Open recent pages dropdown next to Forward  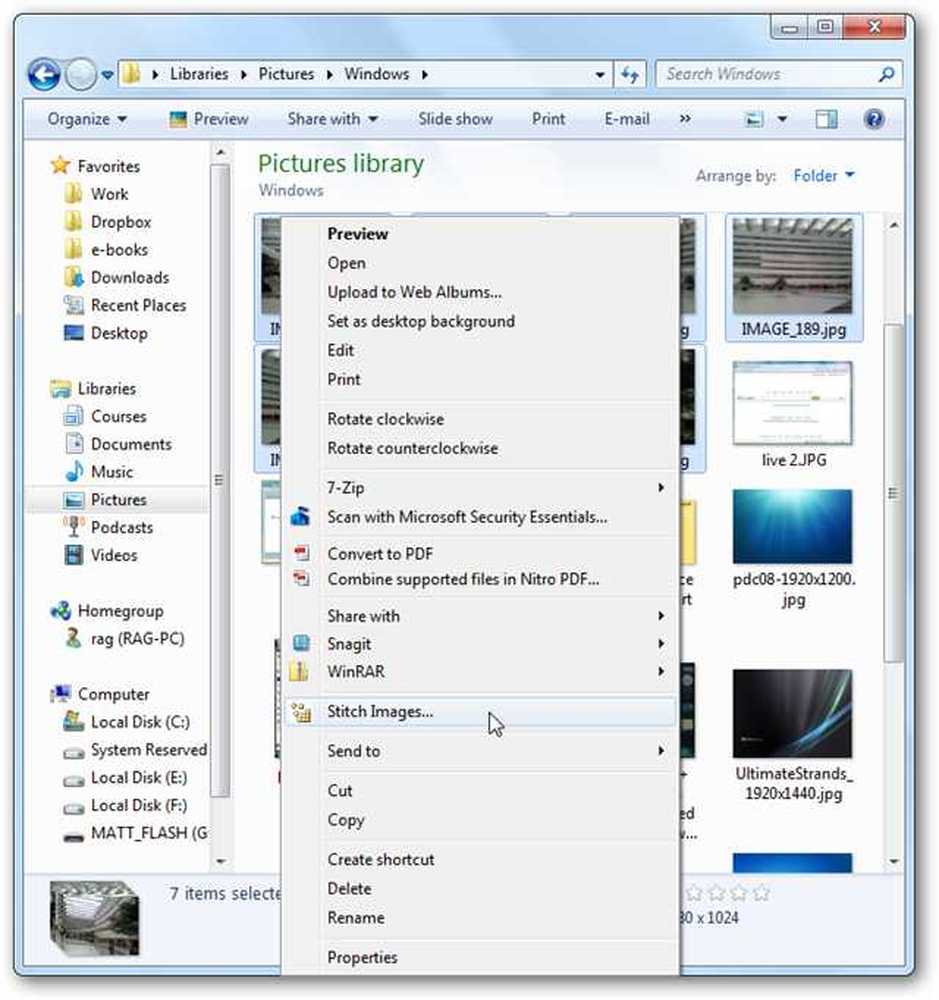pyautogui.click(x=107, y=75)
